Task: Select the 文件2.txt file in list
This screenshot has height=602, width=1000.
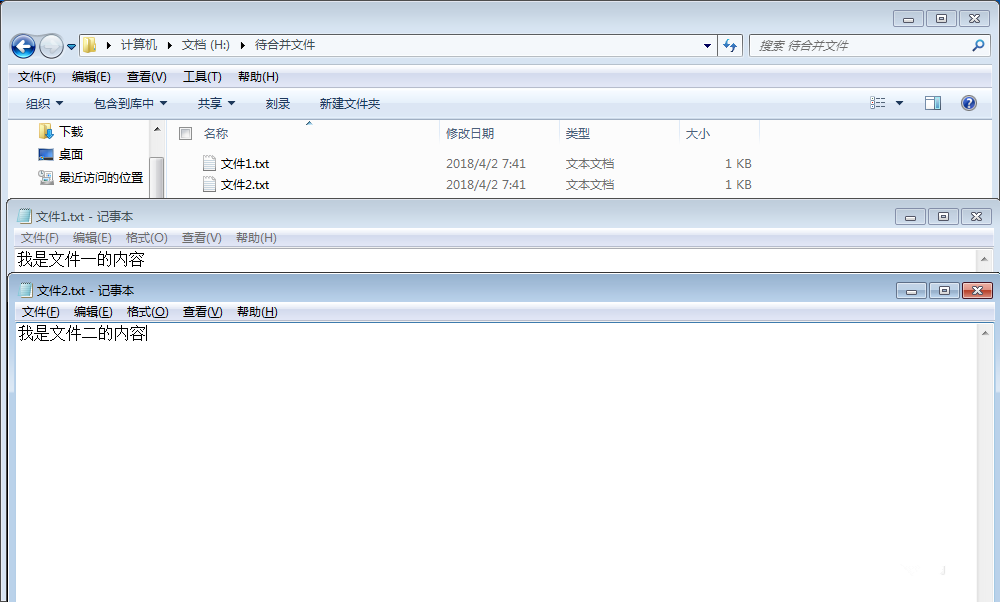Action: (245, 185)
